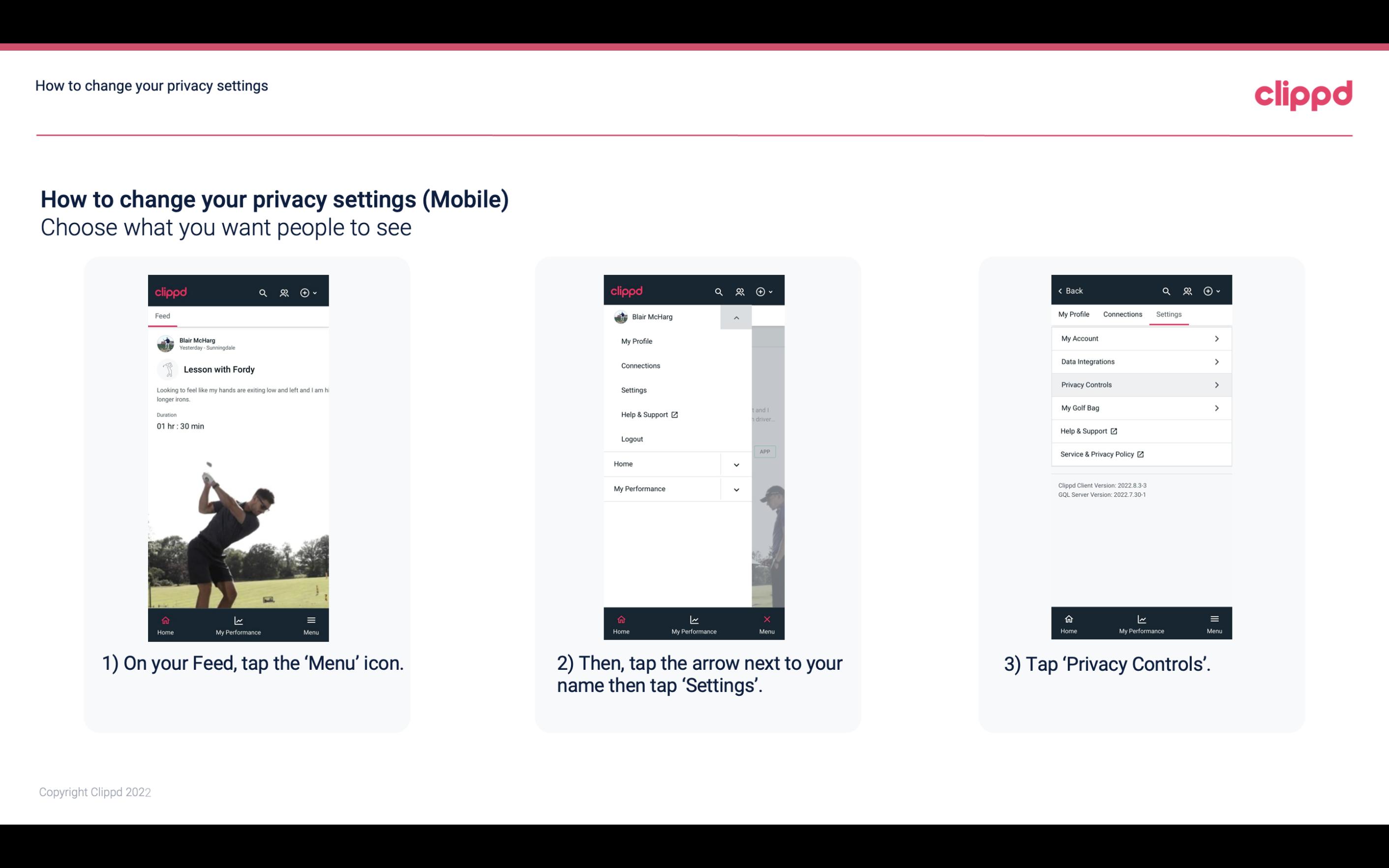The width and height of the screenshot is (1389, 868).
Task: Select Data Integrations settings row
Action: click(x=1140, y=361)
